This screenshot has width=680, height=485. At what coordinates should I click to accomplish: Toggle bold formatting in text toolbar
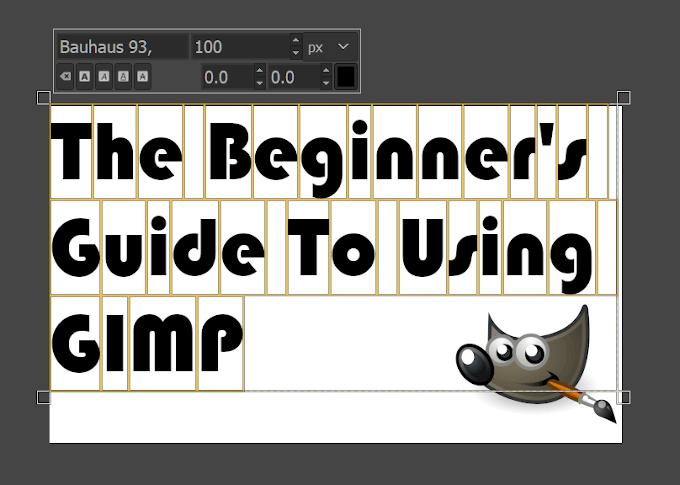tap(85, 76)
